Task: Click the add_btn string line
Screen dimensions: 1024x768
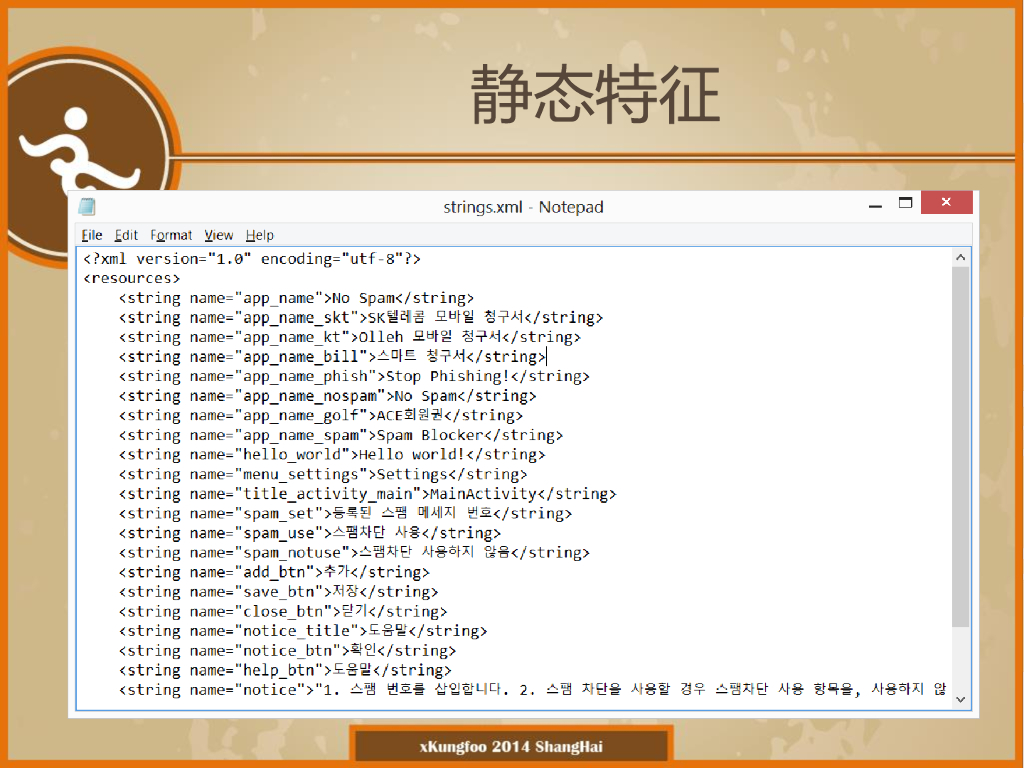Action: (274, 573)
